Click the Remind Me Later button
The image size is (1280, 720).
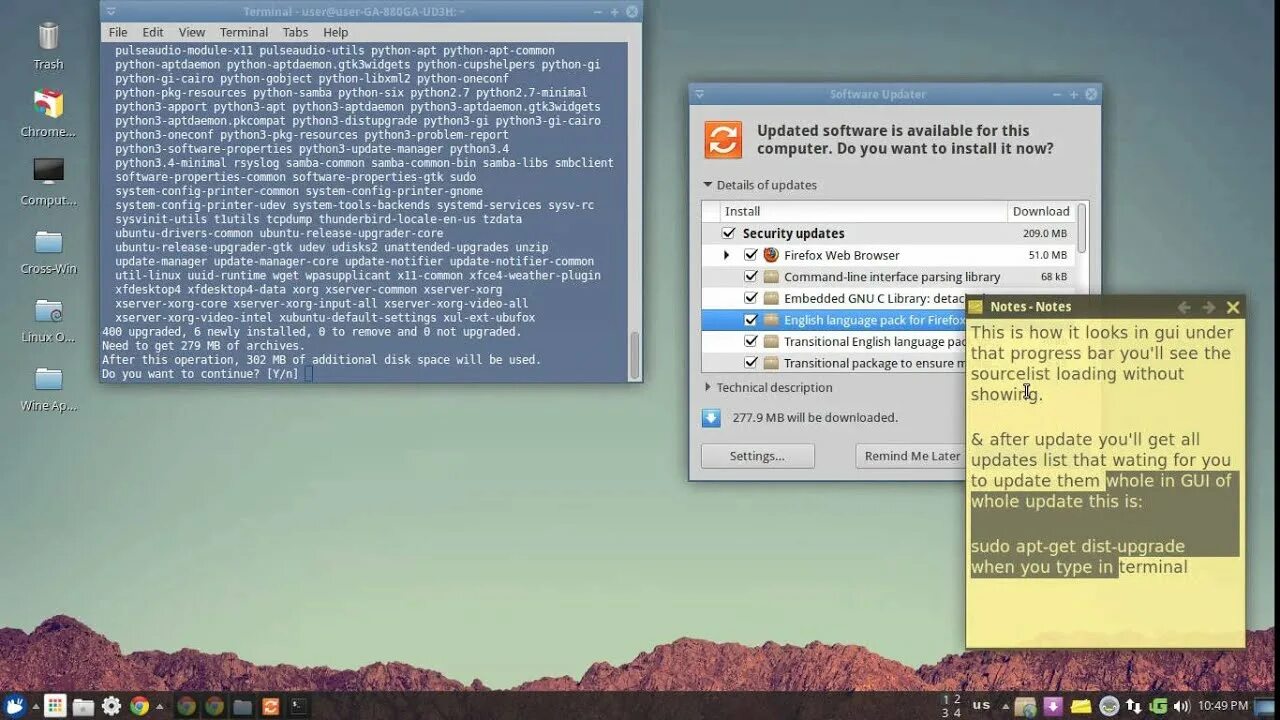tap(912, 456)
